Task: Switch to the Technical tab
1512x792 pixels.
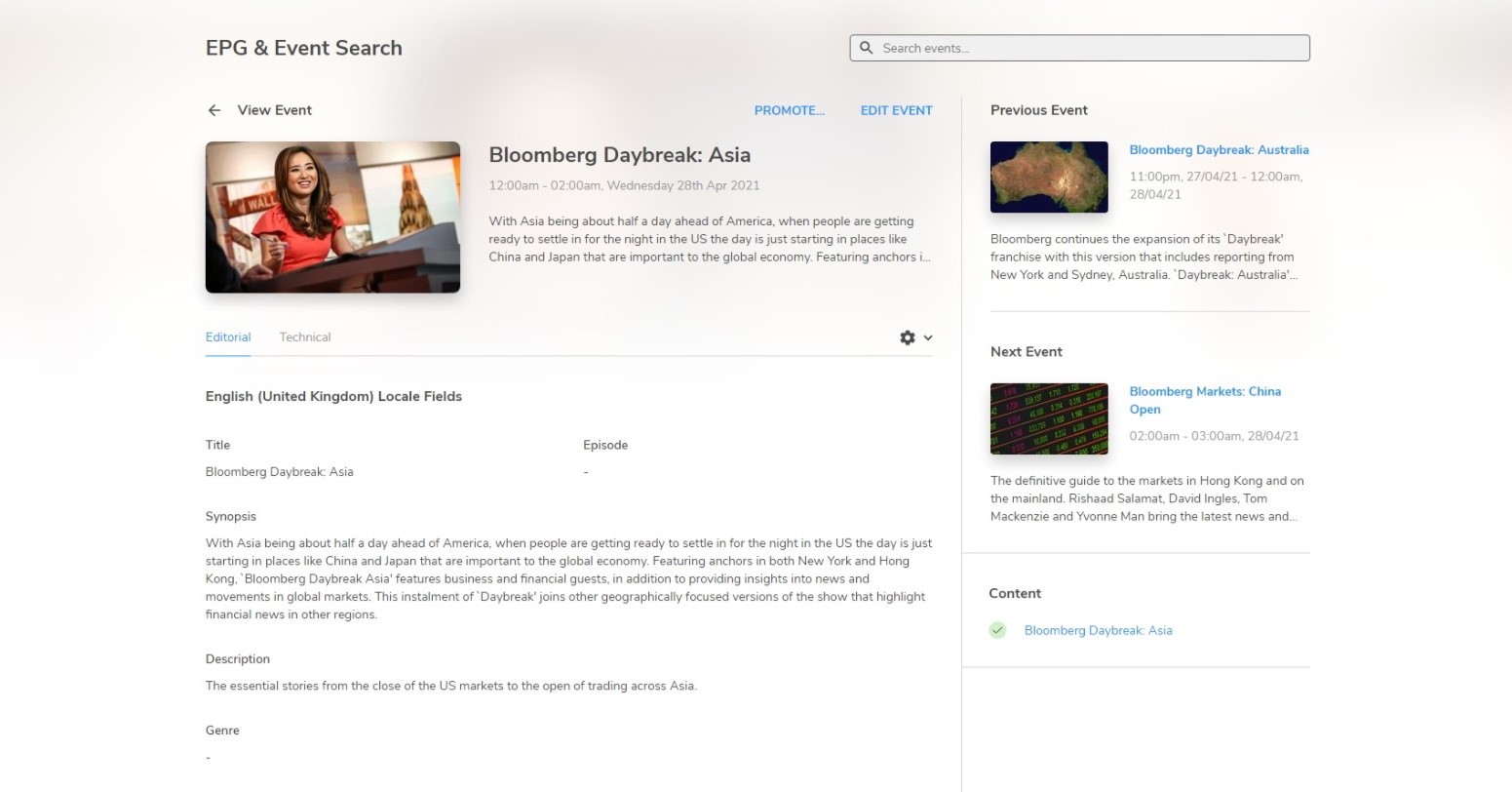Action: 305,337
